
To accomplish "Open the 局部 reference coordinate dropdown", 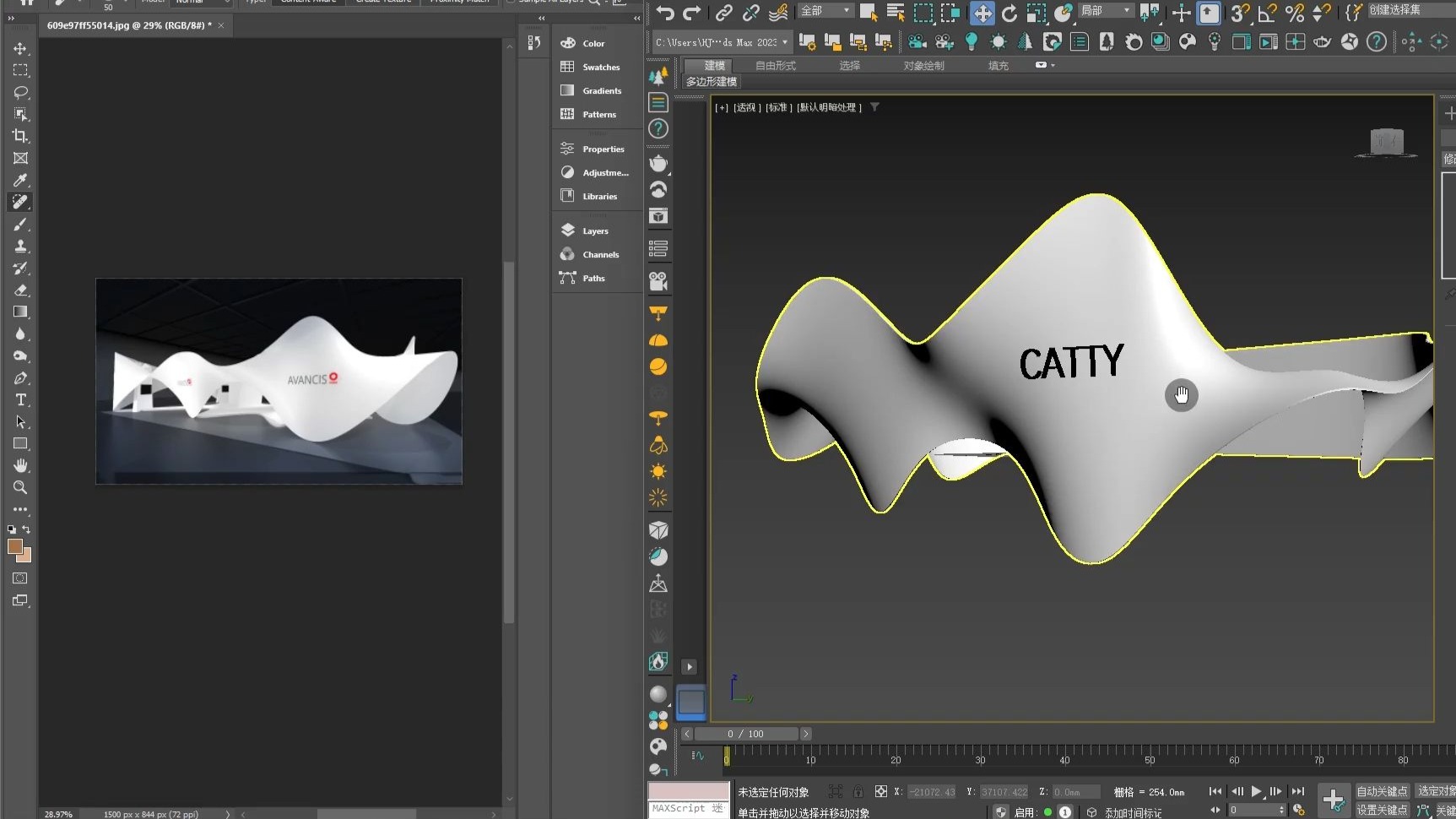I will click(x=1106, y=11).
